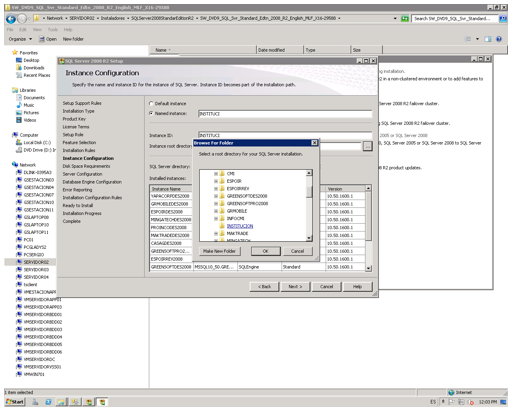
Task: Click the Instance ID text field
Action: click(x=285, y=135)
